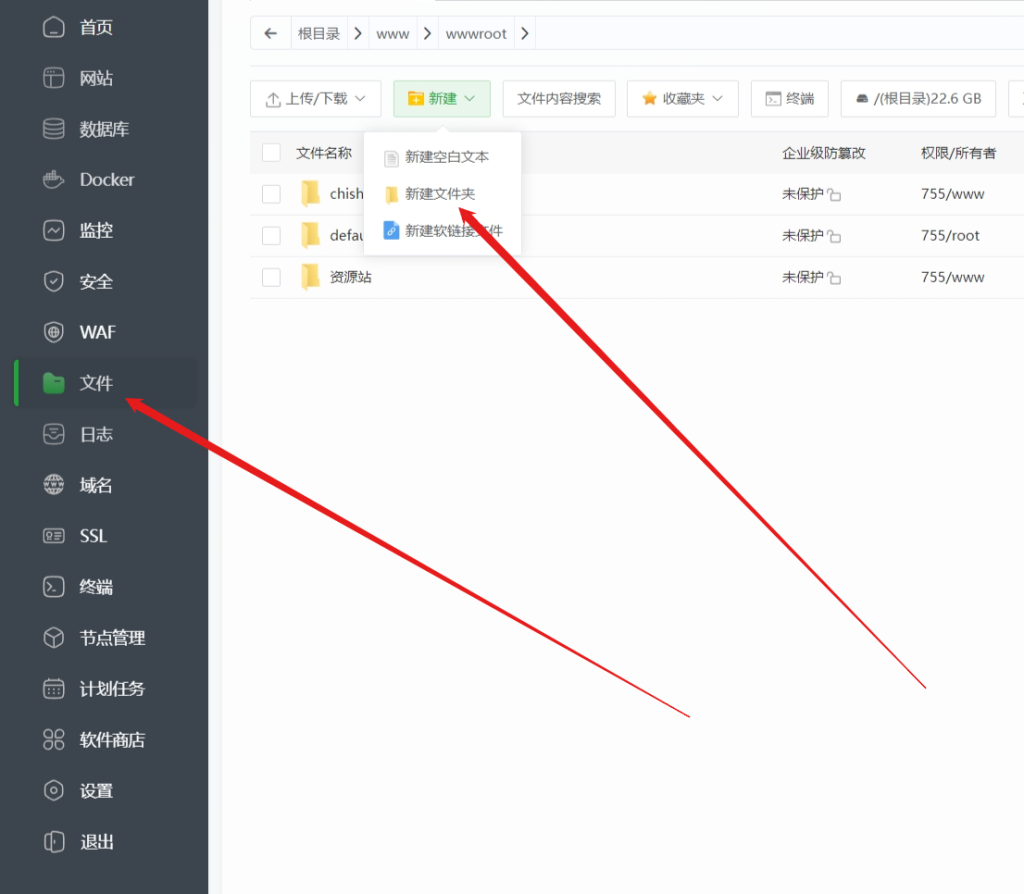Select 新建空白文本 menu entry
Viewport: 1024px width, 894px height.
tap(446, 157)
